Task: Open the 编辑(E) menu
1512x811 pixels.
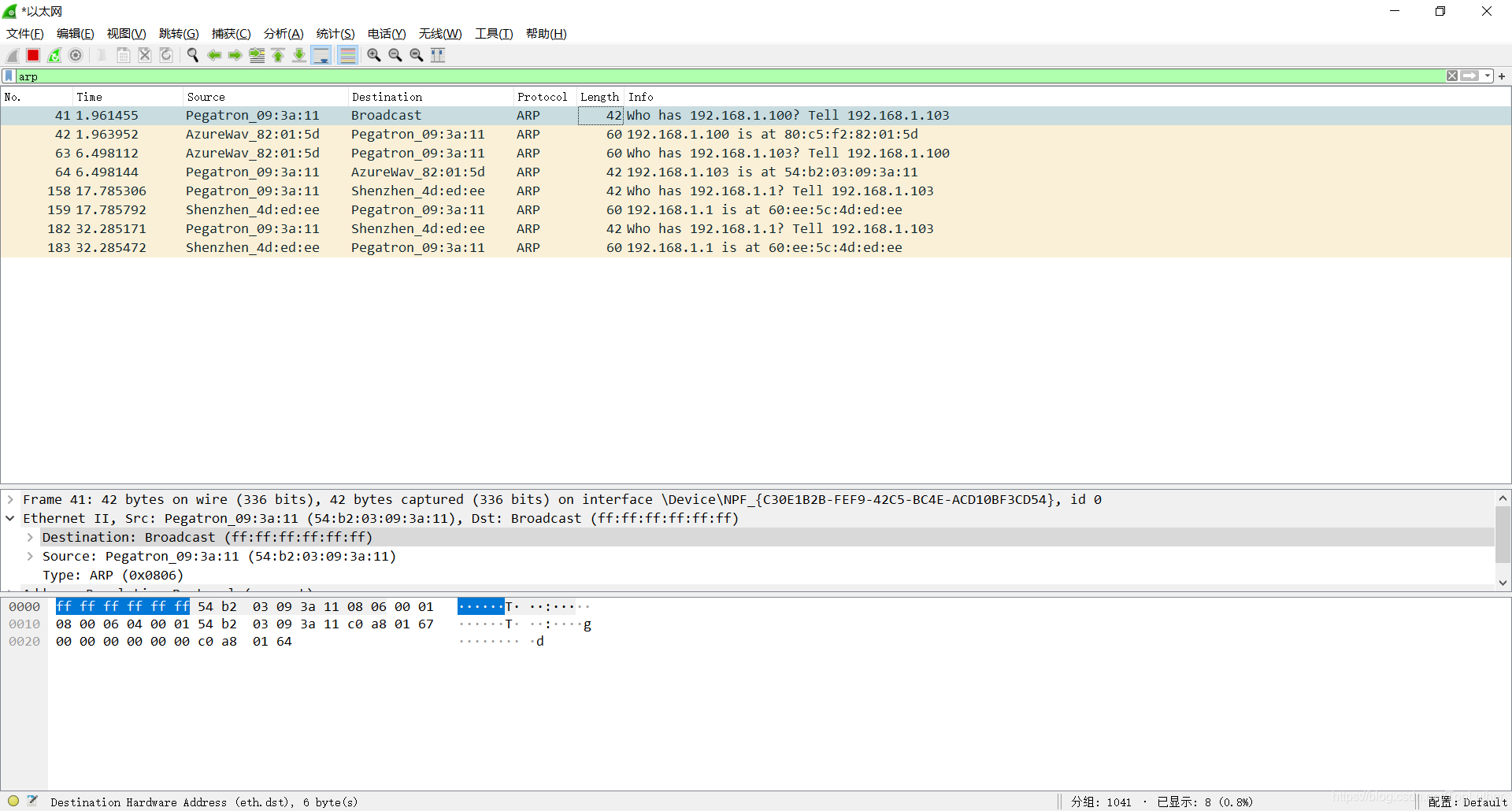Action: (x=76, y=34)
